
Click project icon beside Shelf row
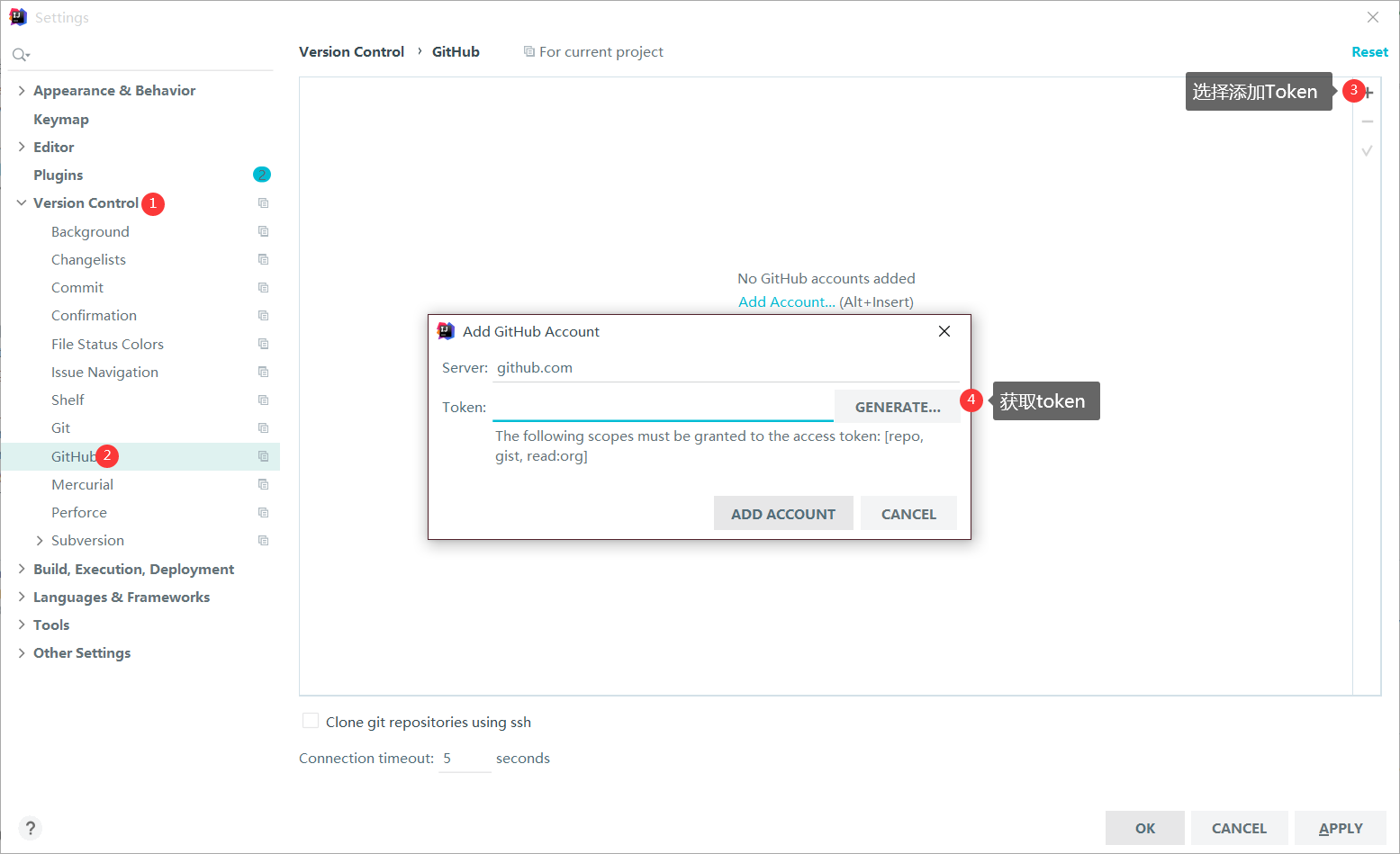(264, 400)
